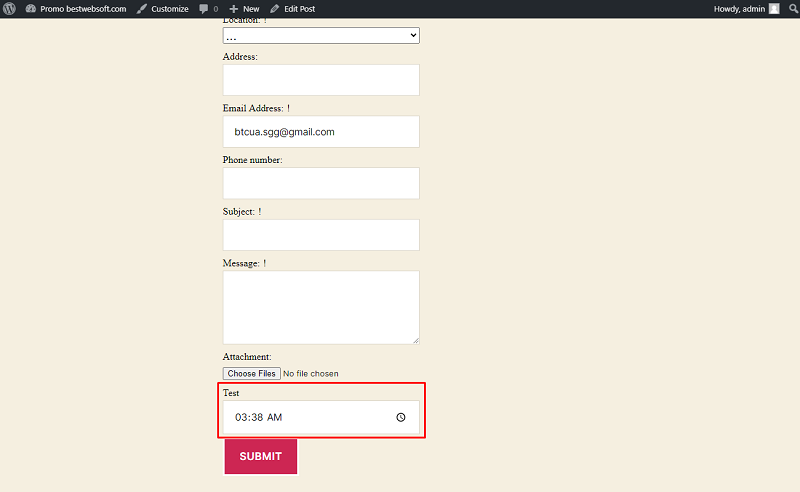800x492 pixels.
Task: Click the 03:38 AM time field
Action: [321, 417]
